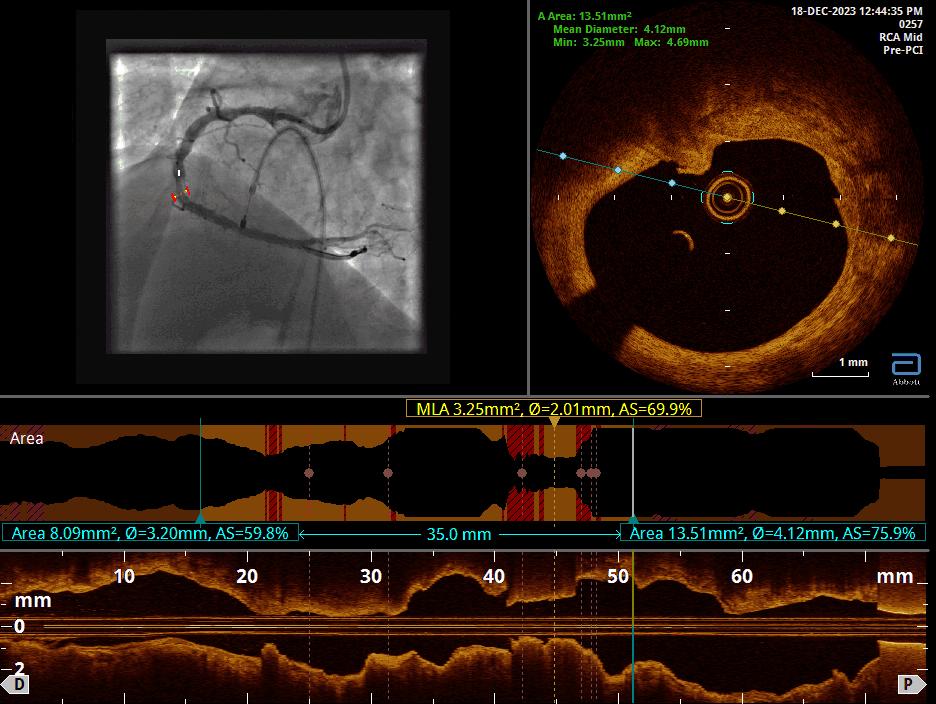Click the MLA 3.25mm² measurement label
Viewport: 936px width, 704px height.
(554, 408)
